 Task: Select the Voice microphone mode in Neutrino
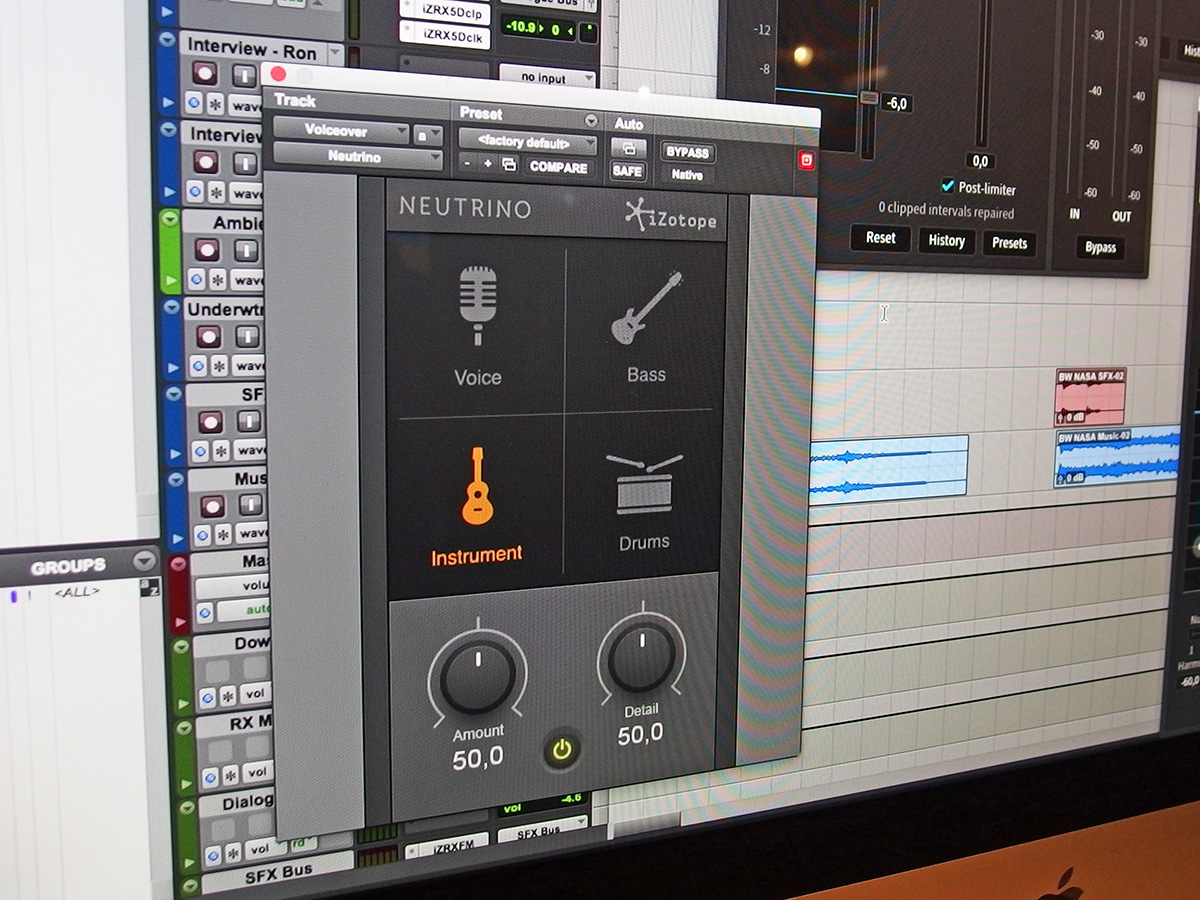(x=478, y=327)
